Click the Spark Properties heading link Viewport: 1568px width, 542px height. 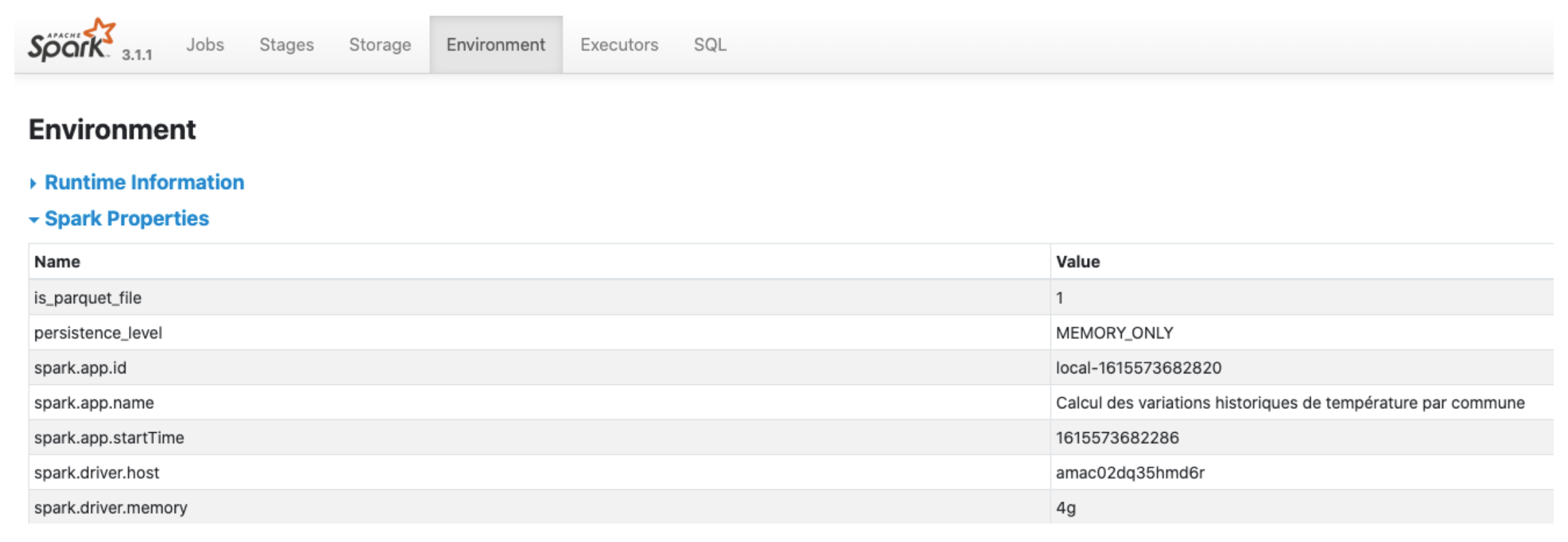point(126,218)
